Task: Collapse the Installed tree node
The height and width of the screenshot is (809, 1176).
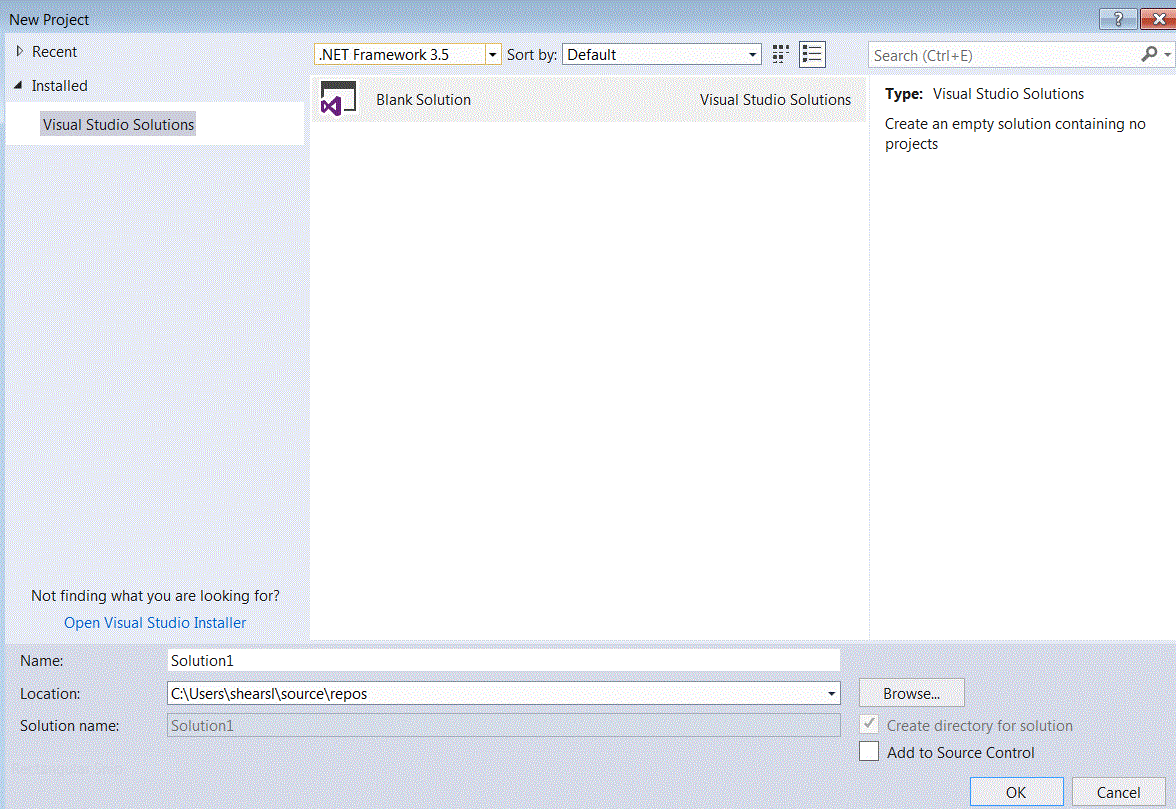Action: (x=18, y=85)
